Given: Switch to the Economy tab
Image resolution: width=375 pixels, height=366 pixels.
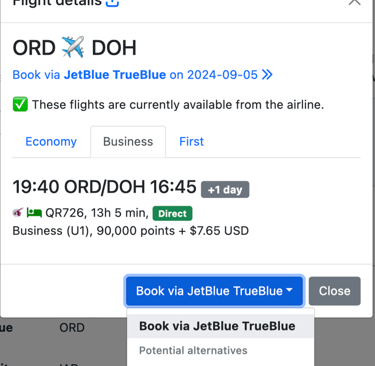Looking at the screenshot, I should click(x=51, y=142).
